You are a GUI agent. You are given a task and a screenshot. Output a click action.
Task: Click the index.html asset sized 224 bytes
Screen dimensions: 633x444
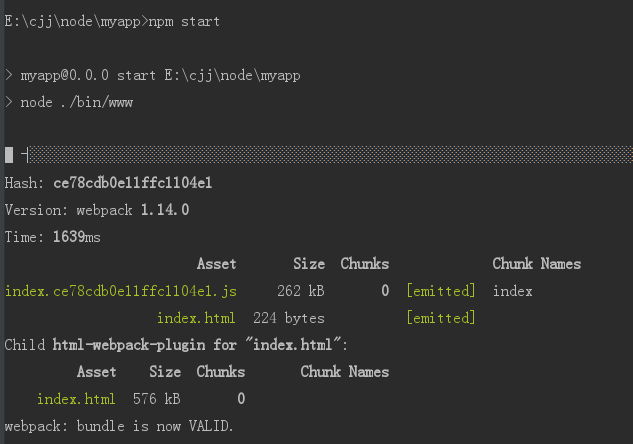[x=196, y=318]
